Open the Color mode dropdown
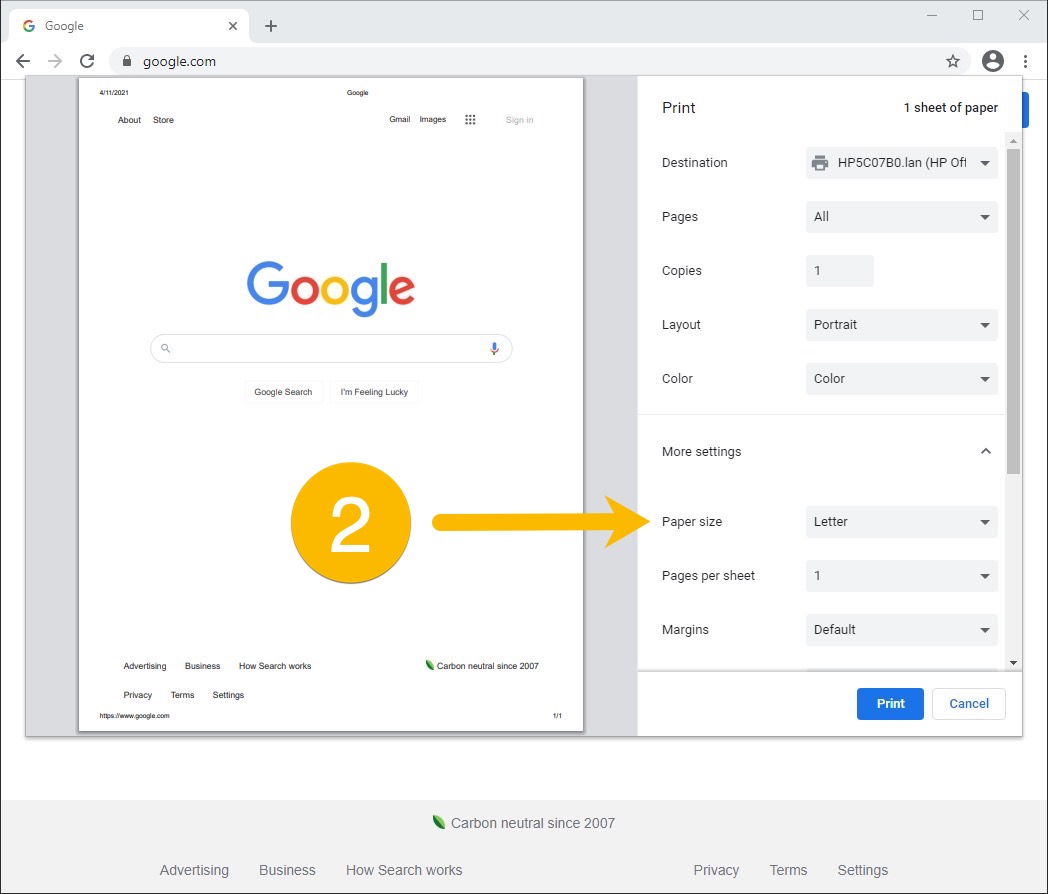 coord(901,379)
